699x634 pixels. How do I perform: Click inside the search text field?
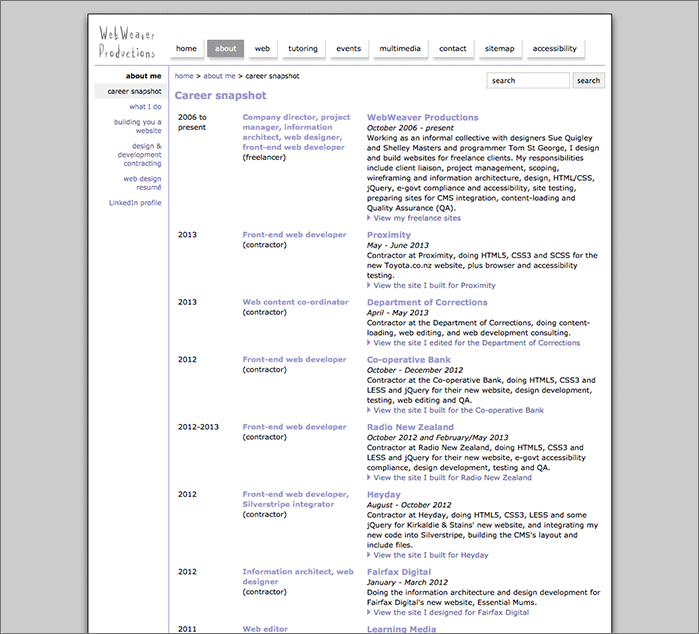point(528,80)
